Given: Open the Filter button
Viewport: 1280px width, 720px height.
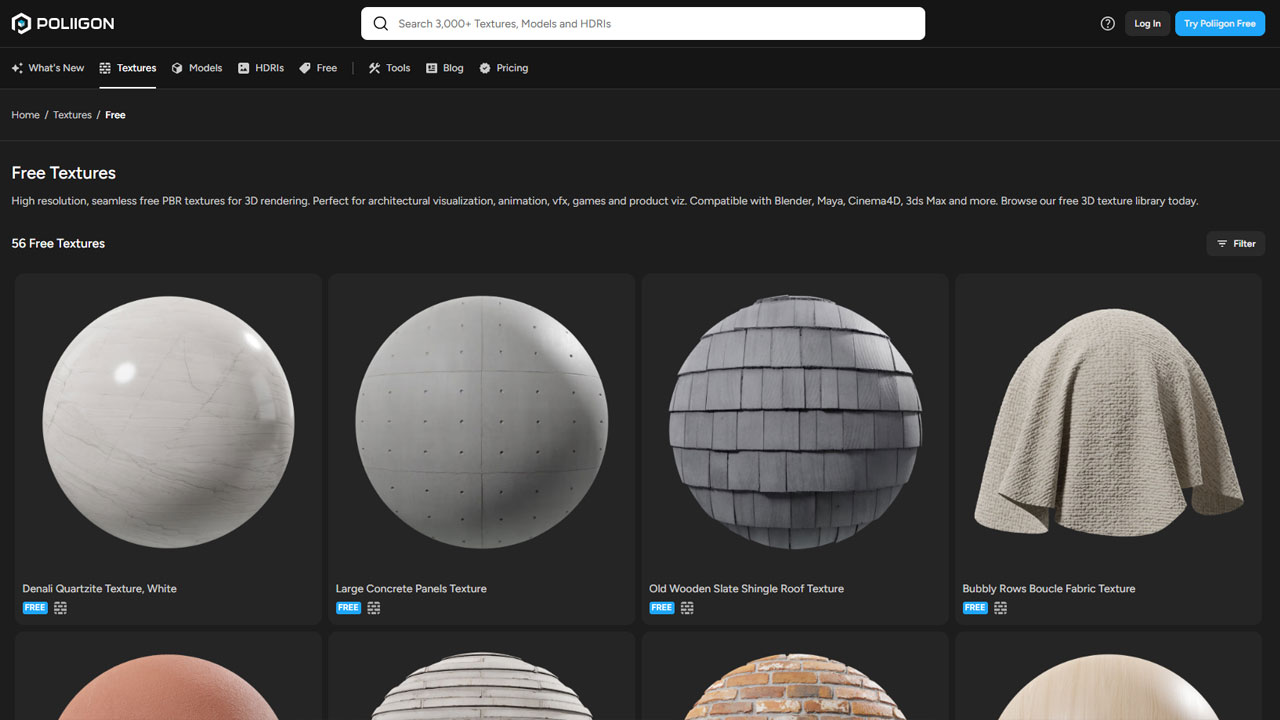Looking at the screenshot, I should point(1236,244).
